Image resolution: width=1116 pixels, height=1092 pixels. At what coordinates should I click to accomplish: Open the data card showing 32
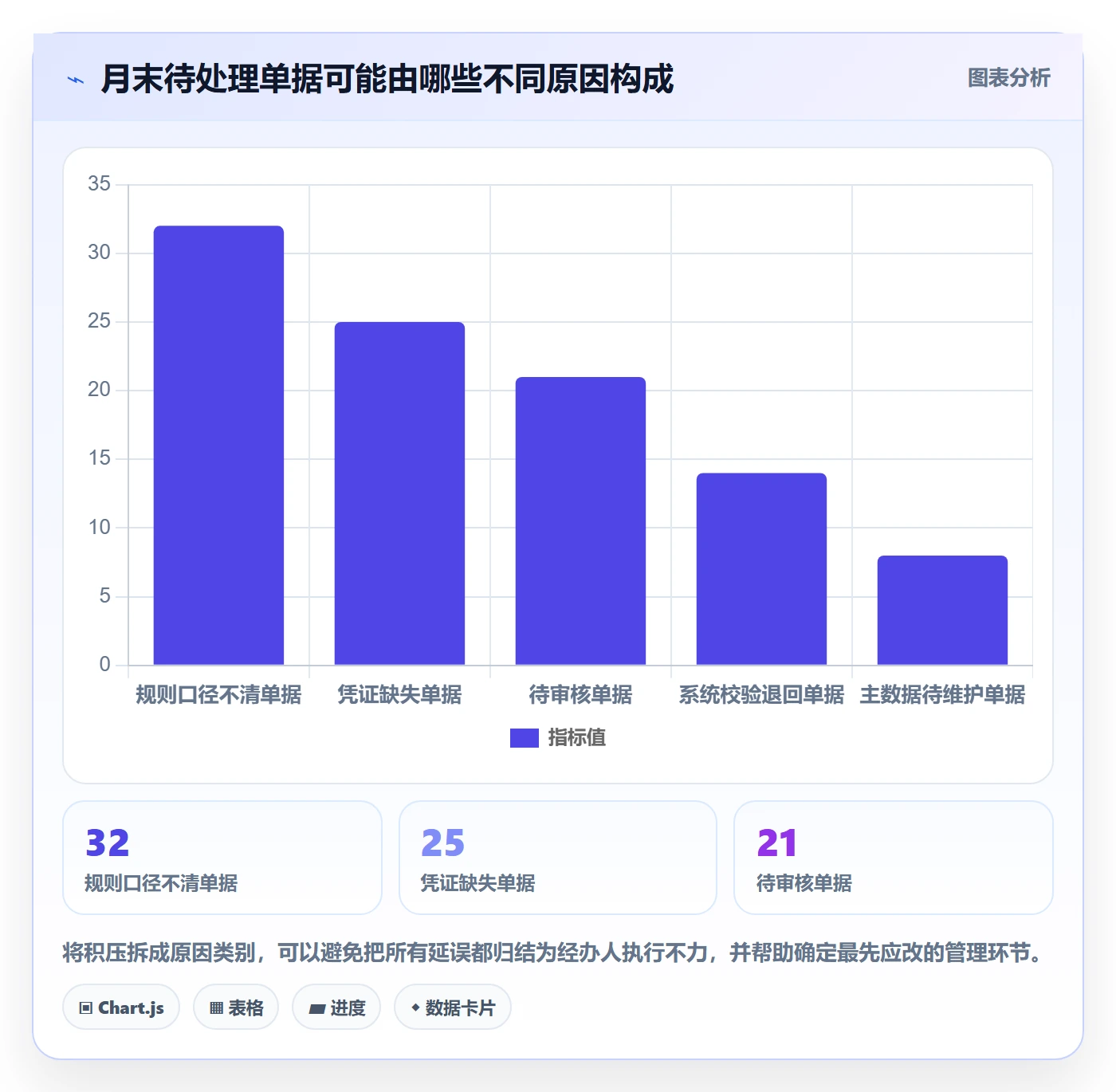(x=222, y=858)
